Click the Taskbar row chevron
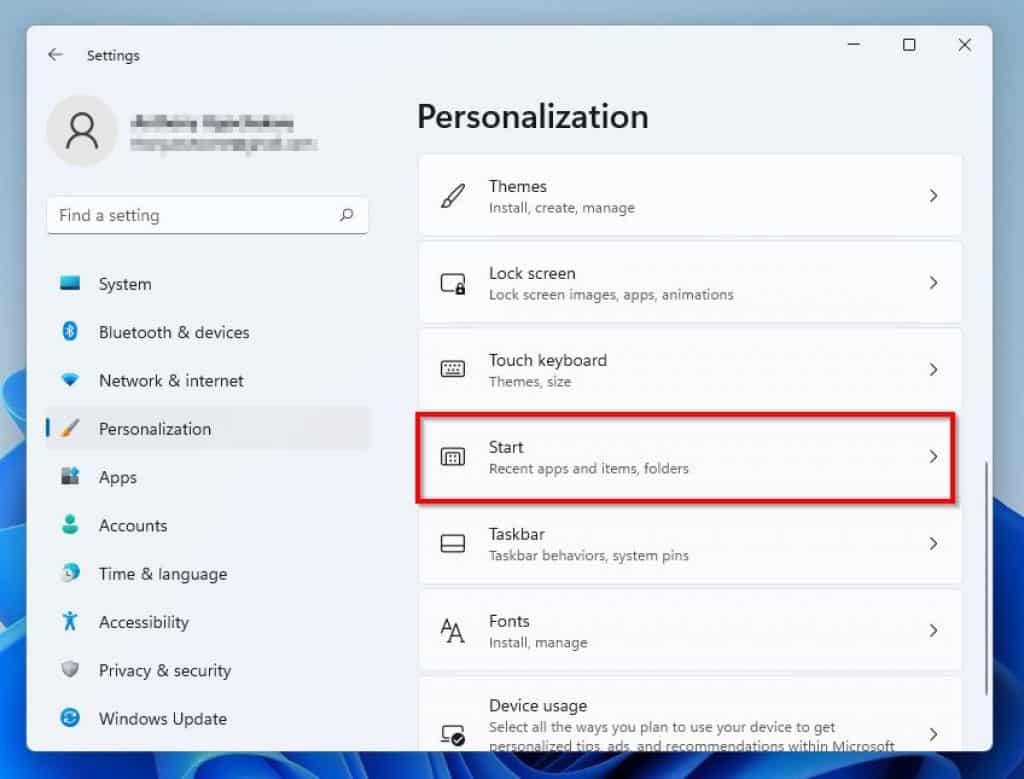Screen dimensions: 1024x779 coord(933,543)
